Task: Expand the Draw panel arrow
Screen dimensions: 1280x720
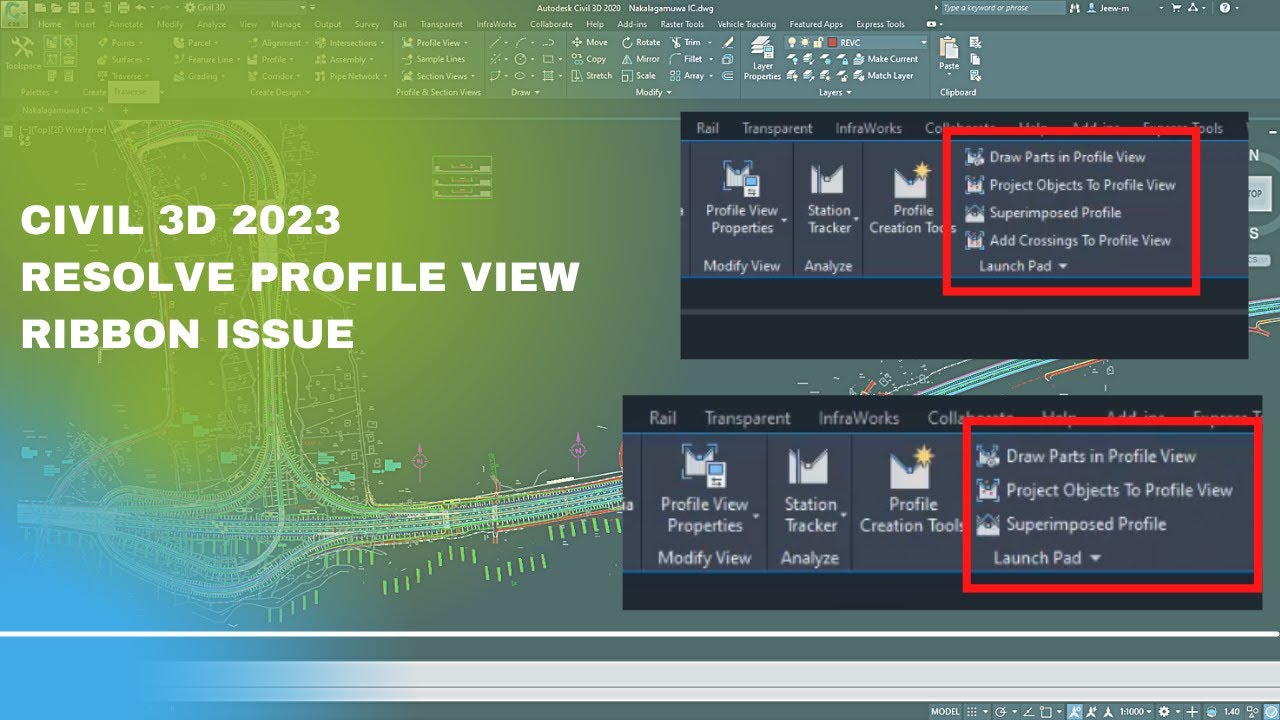Action: pyautogui.click(x=537, y=92)
